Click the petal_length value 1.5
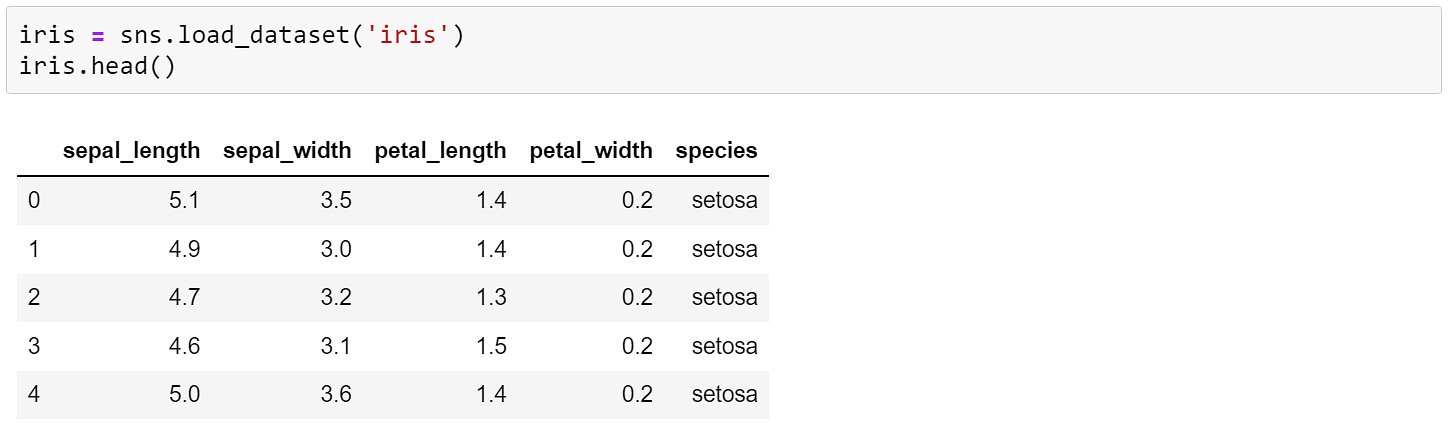Image resolution: width=1449 pixels, height=423 pixels. click(x=491, y=346)
